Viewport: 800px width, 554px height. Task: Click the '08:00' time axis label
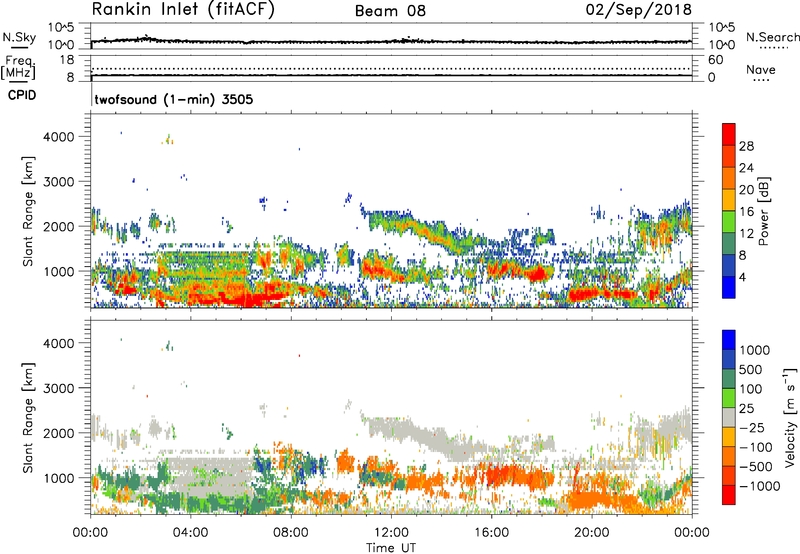tap(290, 532)
